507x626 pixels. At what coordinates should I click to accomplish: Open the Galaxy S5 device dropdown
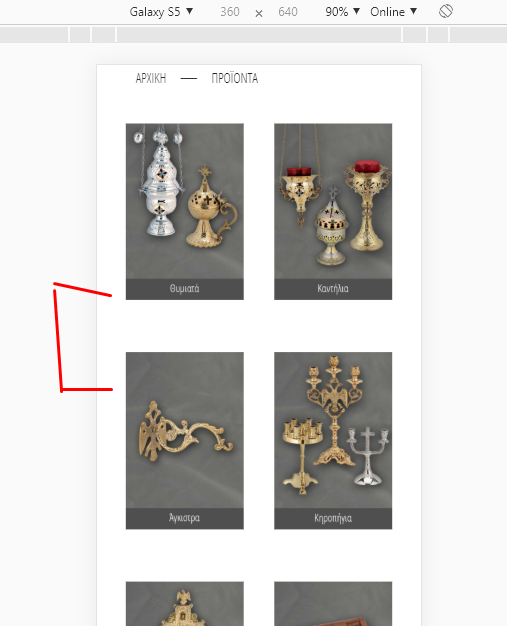[161, 12]
